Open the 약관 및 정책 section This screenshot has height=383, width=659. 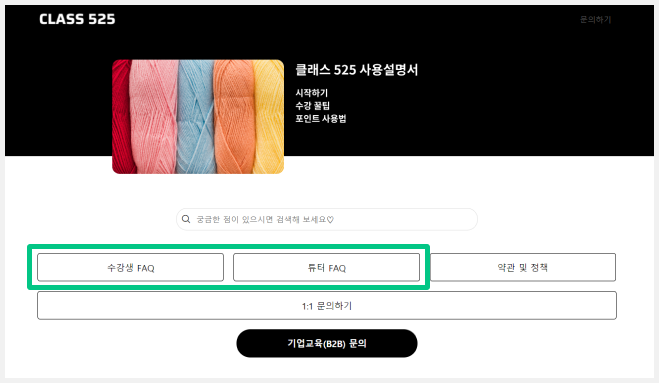(x=523, y=267)
